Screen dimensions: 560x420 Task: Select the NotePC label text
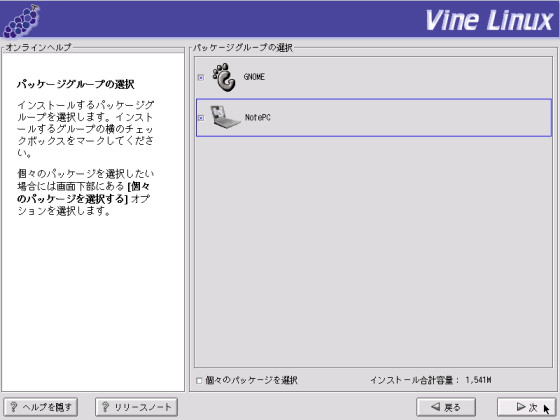(x=258, y=117)
